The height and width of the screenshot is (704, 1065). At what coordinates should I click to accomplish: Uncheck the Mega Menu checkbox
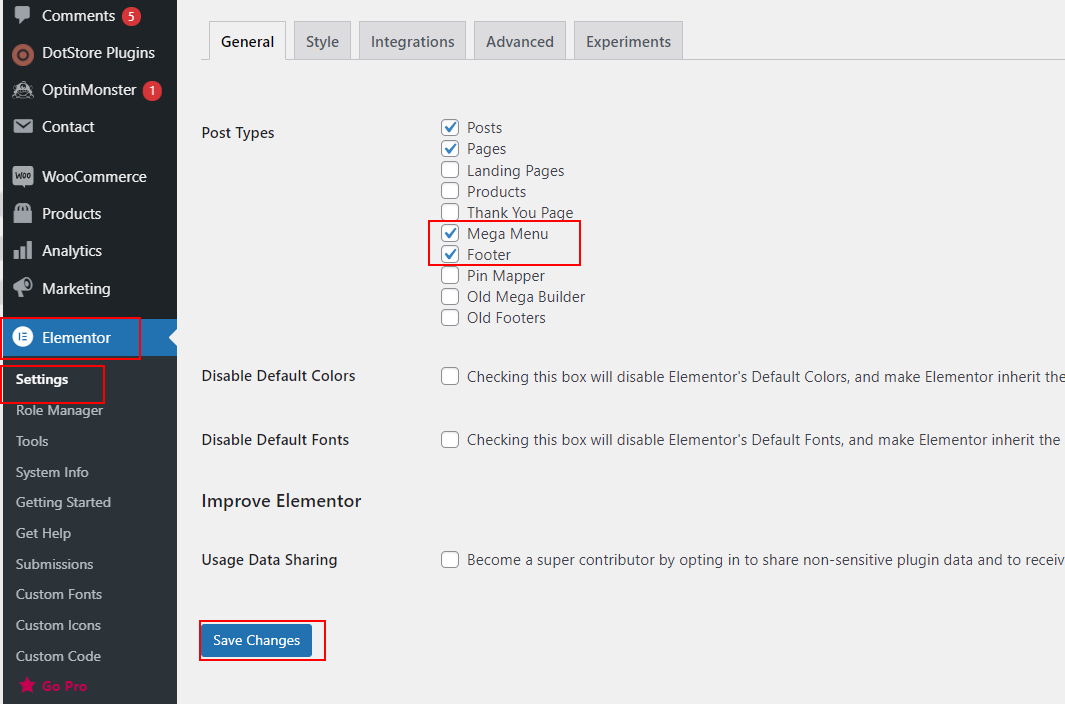coord(450,233)
